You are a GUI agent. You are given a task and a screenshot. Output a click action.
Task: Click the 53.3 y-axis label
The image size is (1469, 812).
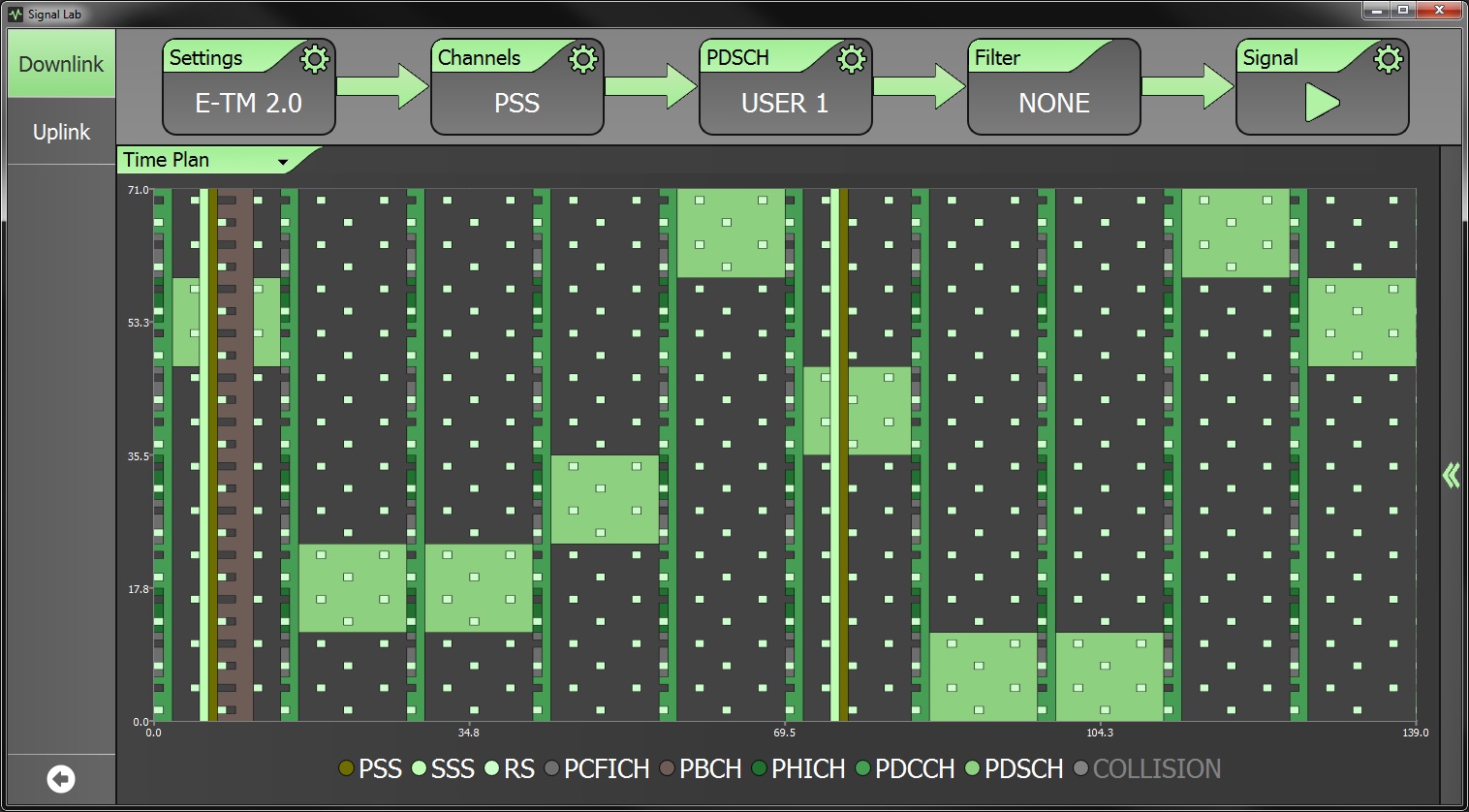pyautogui.click(x=138, y=323)
